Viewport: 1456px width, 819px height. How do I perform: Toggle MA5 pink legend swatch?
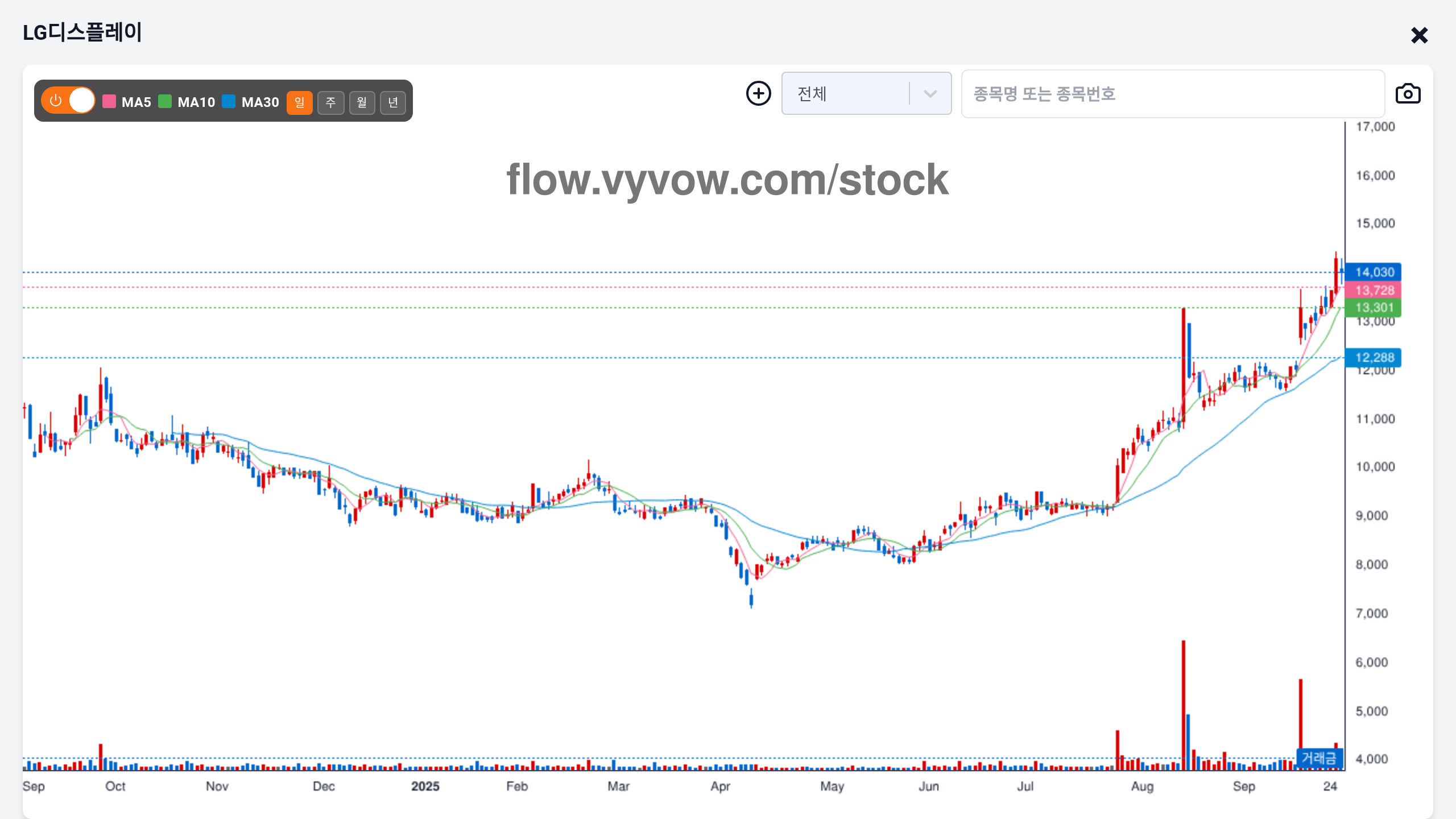109,102
